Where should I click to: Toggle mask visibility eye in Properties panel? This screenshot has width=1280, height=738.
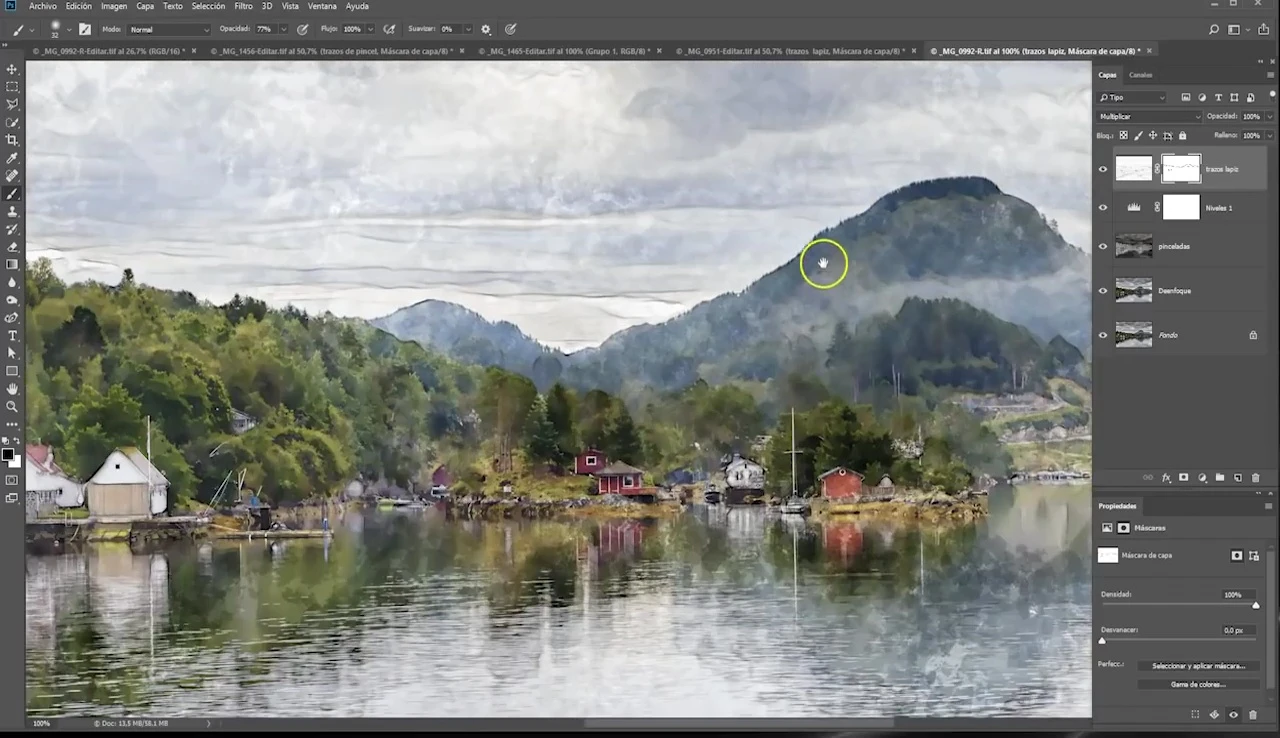pos(1233,715)
